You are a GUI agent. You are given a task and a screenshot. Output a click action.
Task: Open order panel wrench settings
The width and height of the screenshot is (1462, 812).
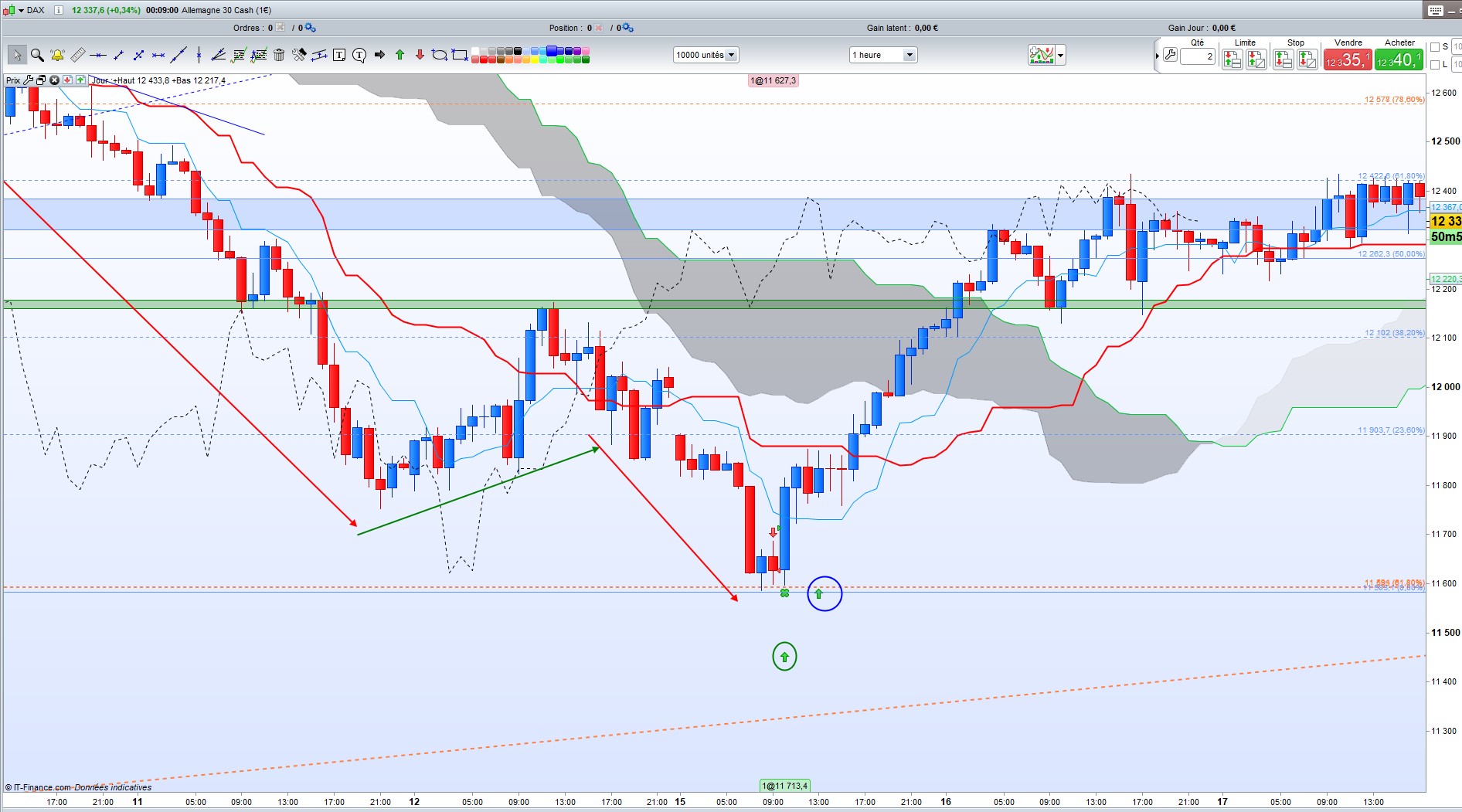point(1170,55)
